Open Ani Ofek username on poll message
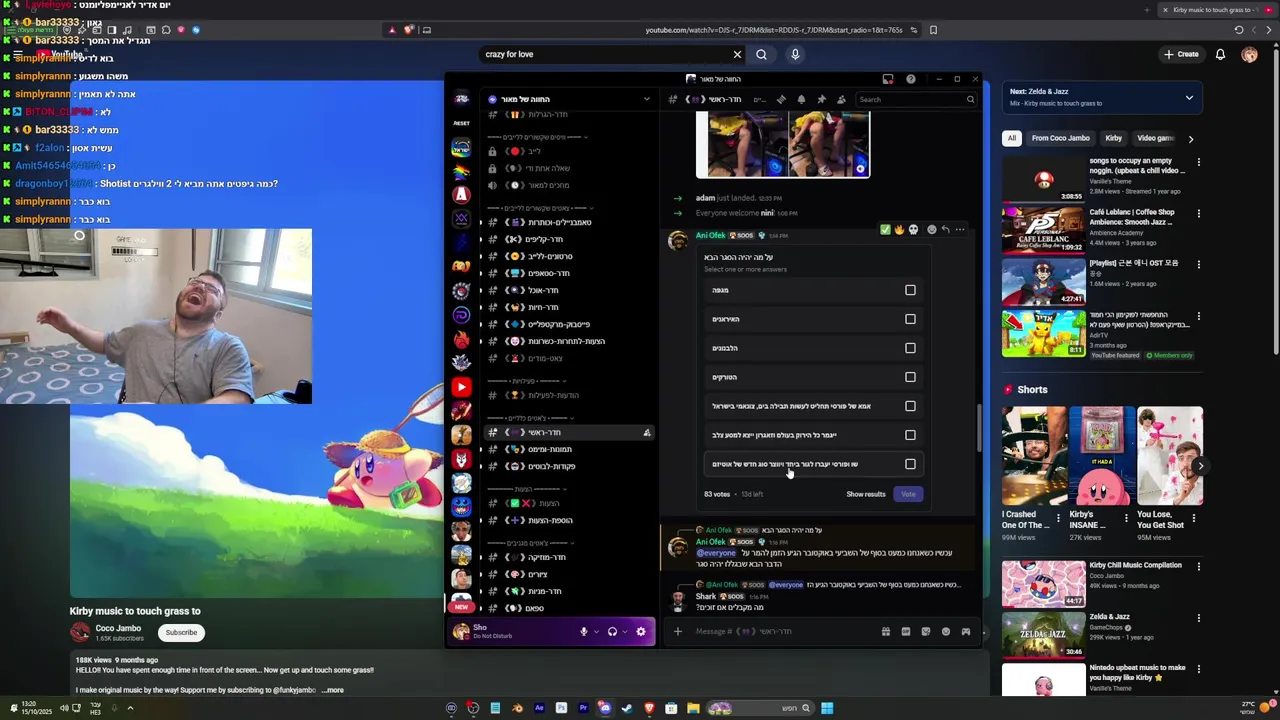Viewport: 1280px width, 720px height. (x=710, y=235)
